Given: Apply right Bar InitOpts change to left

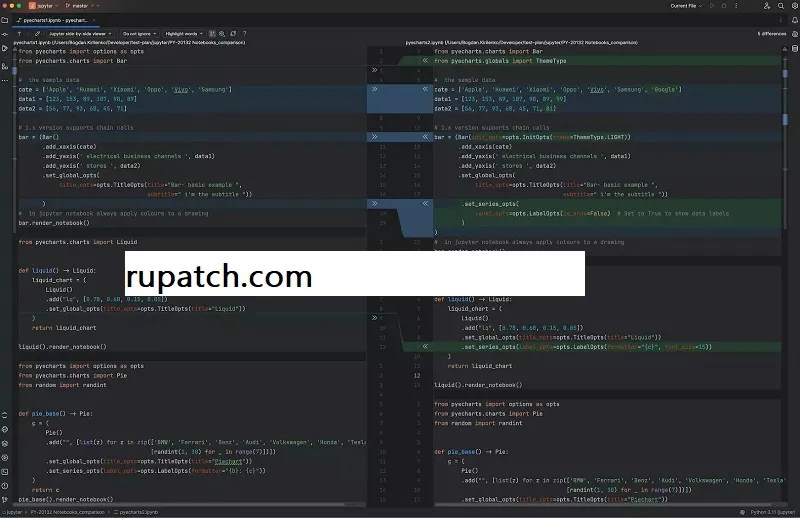Looking at the screenshot, I should point(425,137).
